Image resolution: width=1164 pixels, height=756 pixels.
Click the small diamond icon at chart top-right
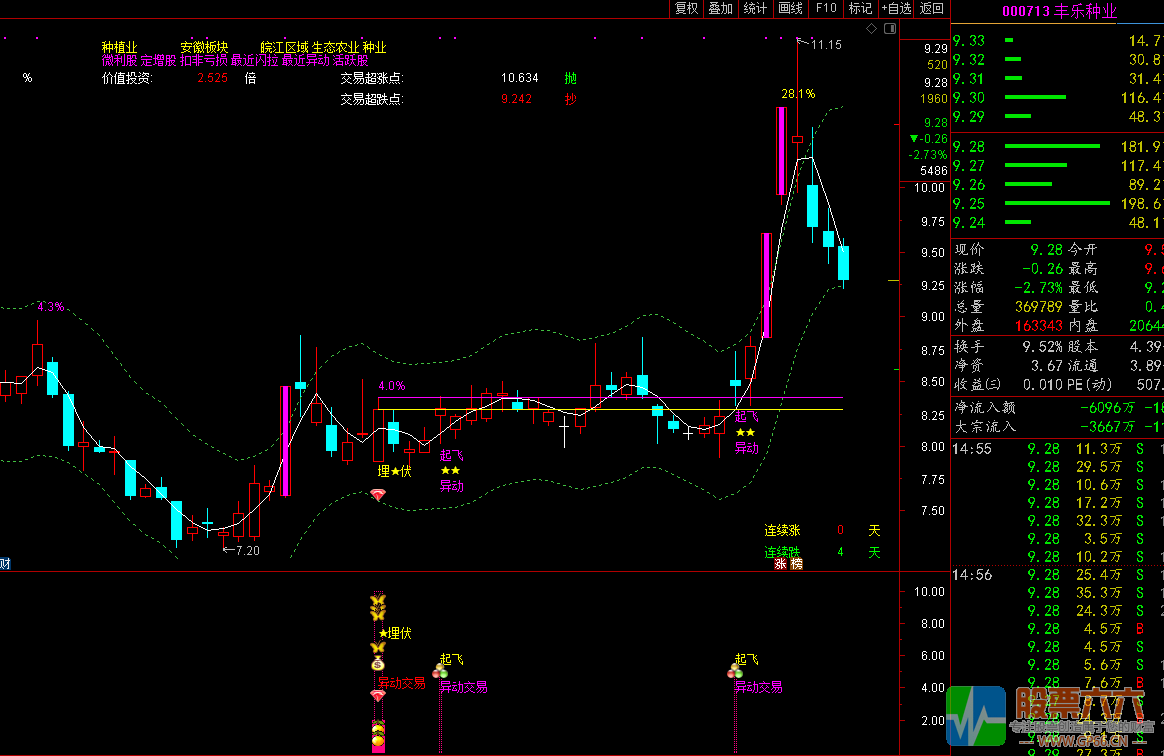(871, 30)
